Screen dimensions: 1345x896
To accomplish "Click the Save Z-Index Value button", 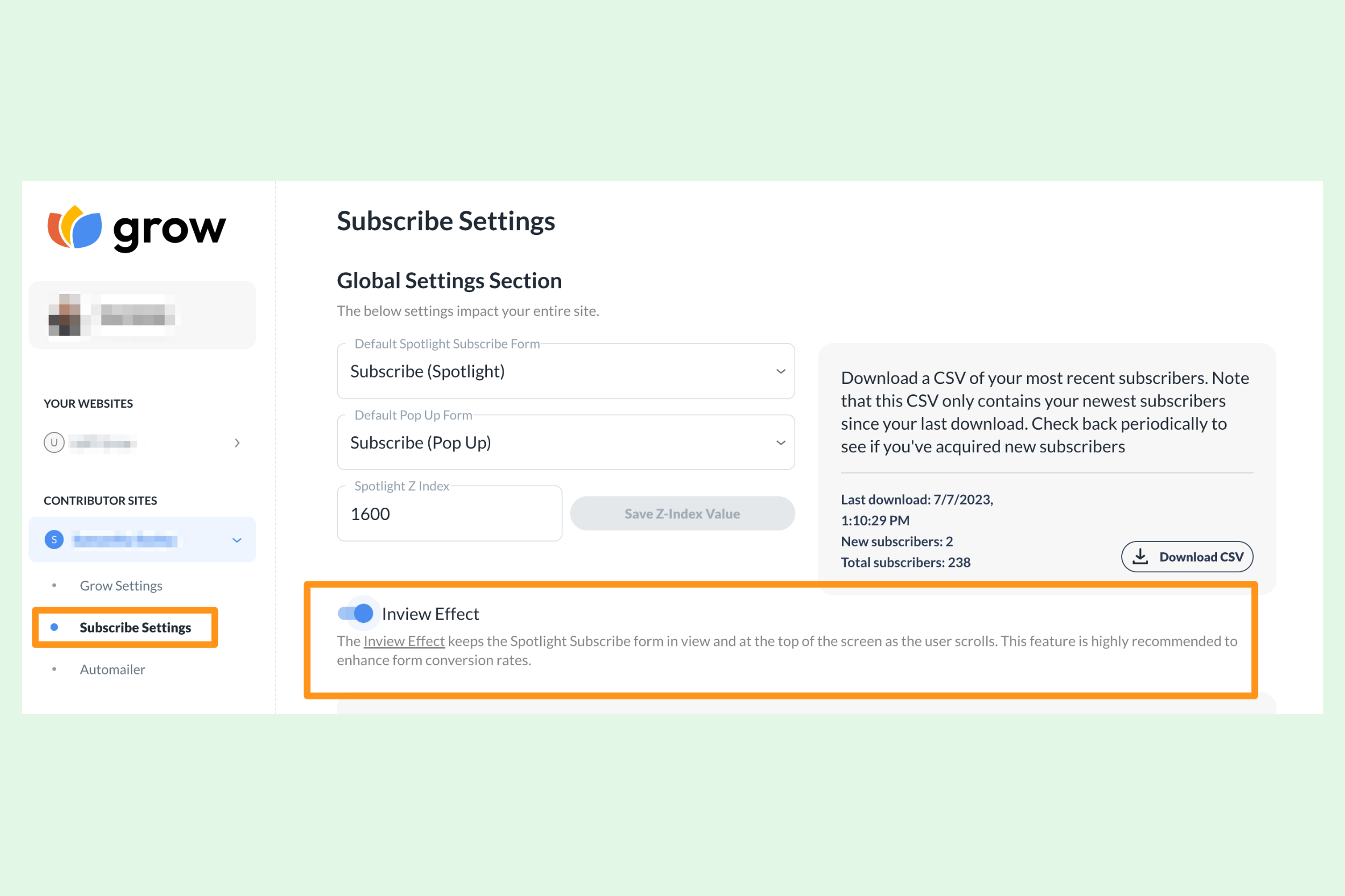I will 682,513.
